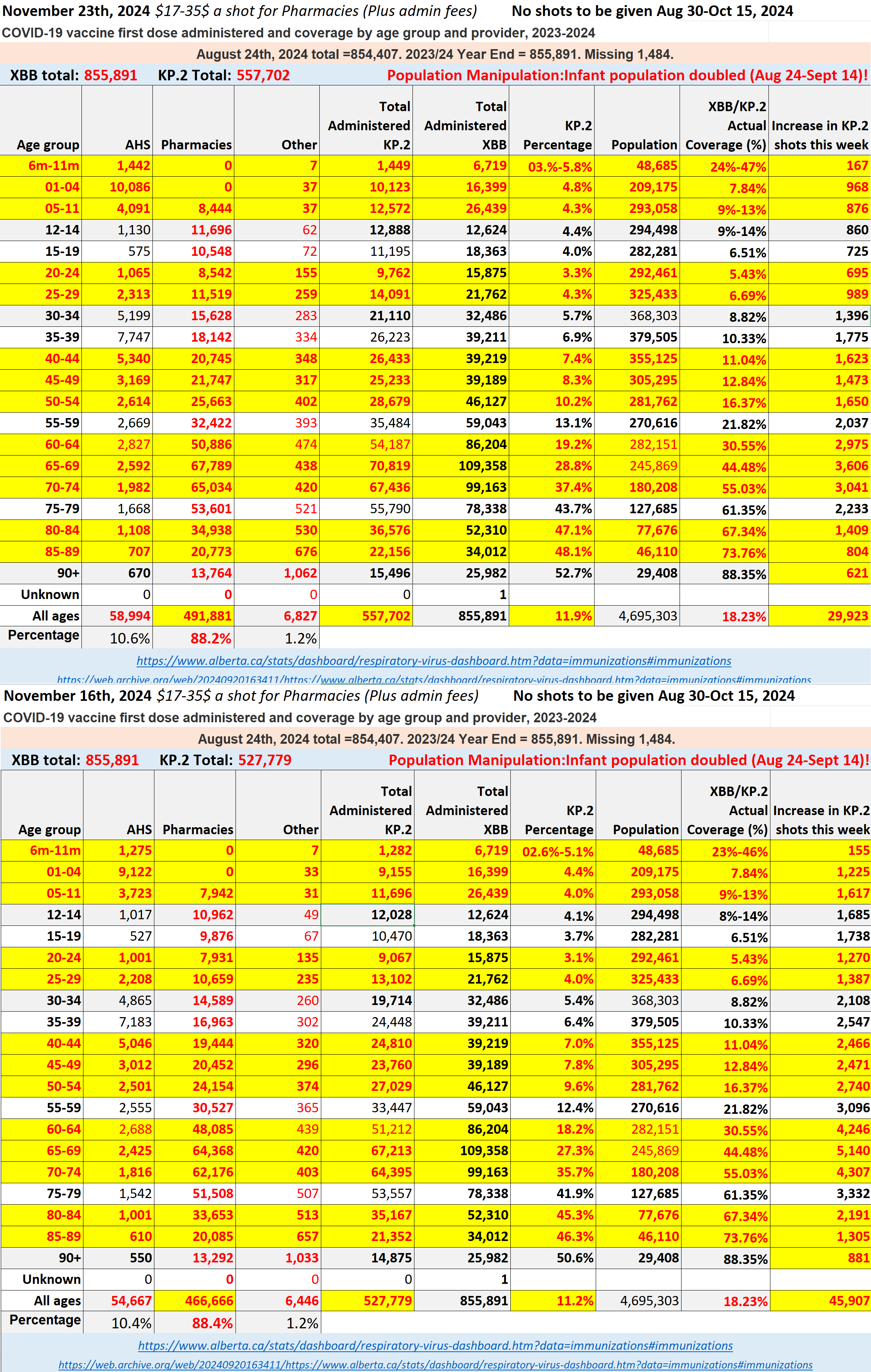The height and width of the screenshot is (1372, 871).
Task: Select KP.2 value 19,714
Action: coord(368,1000)
